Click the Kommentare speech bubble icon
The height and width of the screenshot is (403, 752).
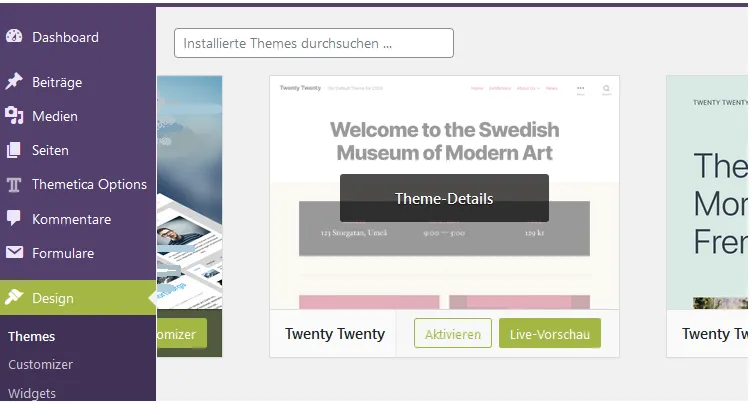point(14,218)
